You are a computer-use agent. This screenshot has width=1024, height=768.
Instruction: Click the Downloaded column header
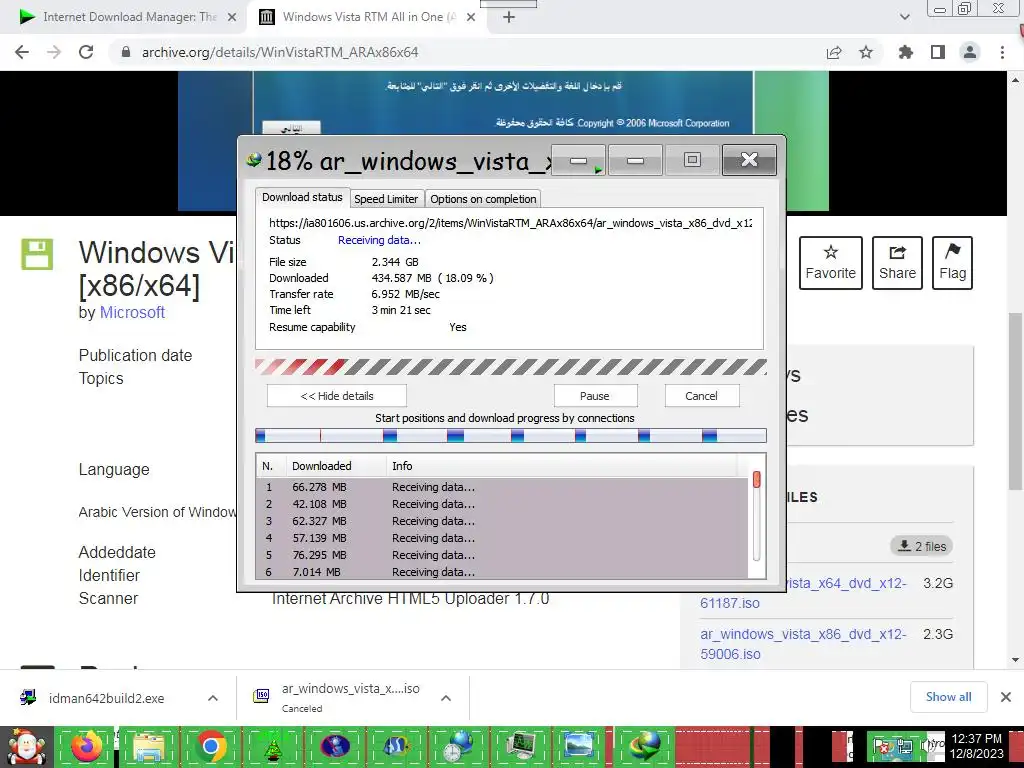(336, 466)
